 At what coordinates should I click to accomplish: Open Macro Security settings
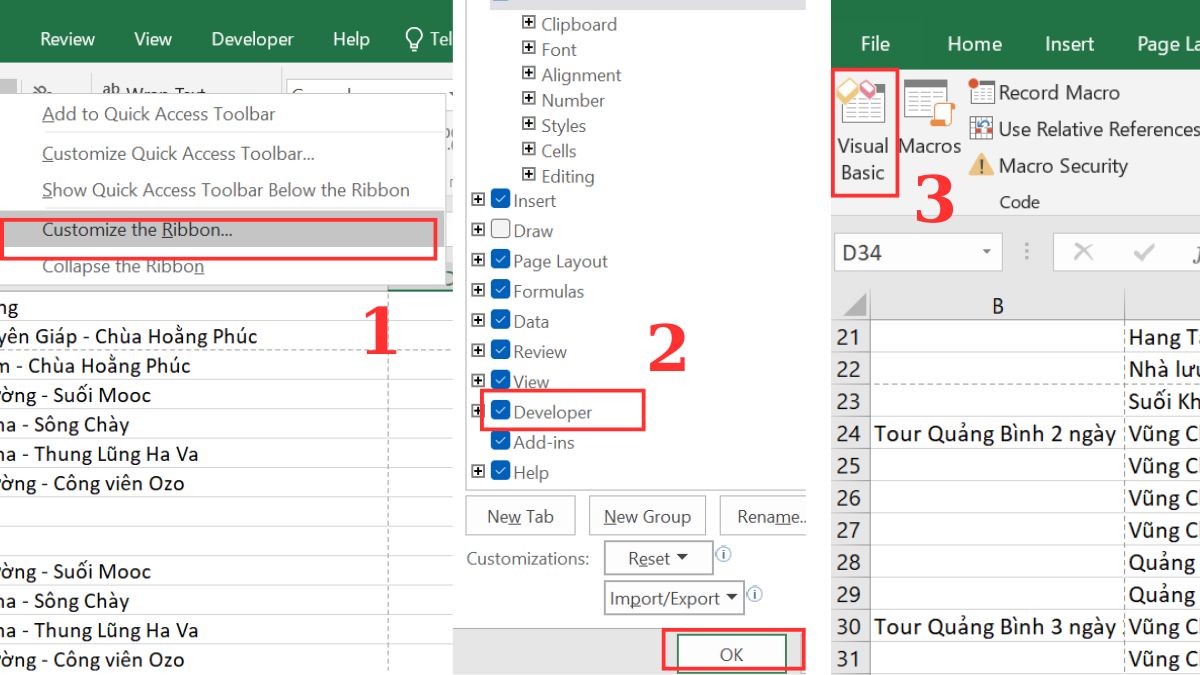1049,166
